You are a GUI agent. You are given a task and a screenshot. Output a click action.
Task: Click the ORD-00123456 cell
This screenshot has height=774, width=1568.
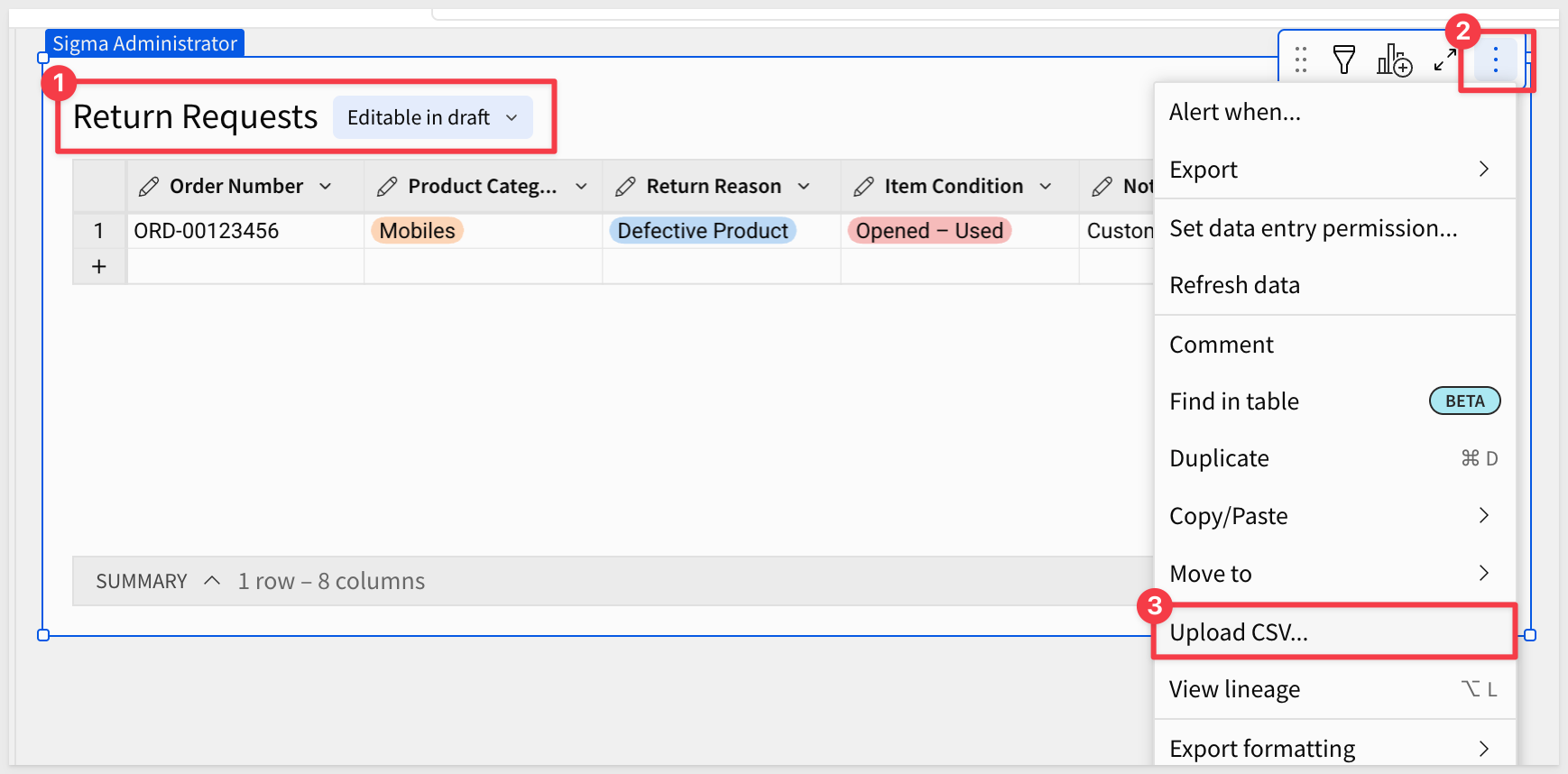pyautogui.click(x=207, y=231)
